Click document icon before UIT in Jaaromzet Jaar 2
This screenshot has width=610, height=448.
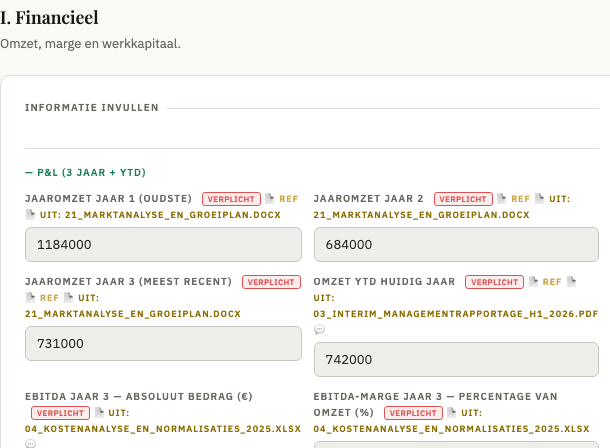(x=539, y=199)
